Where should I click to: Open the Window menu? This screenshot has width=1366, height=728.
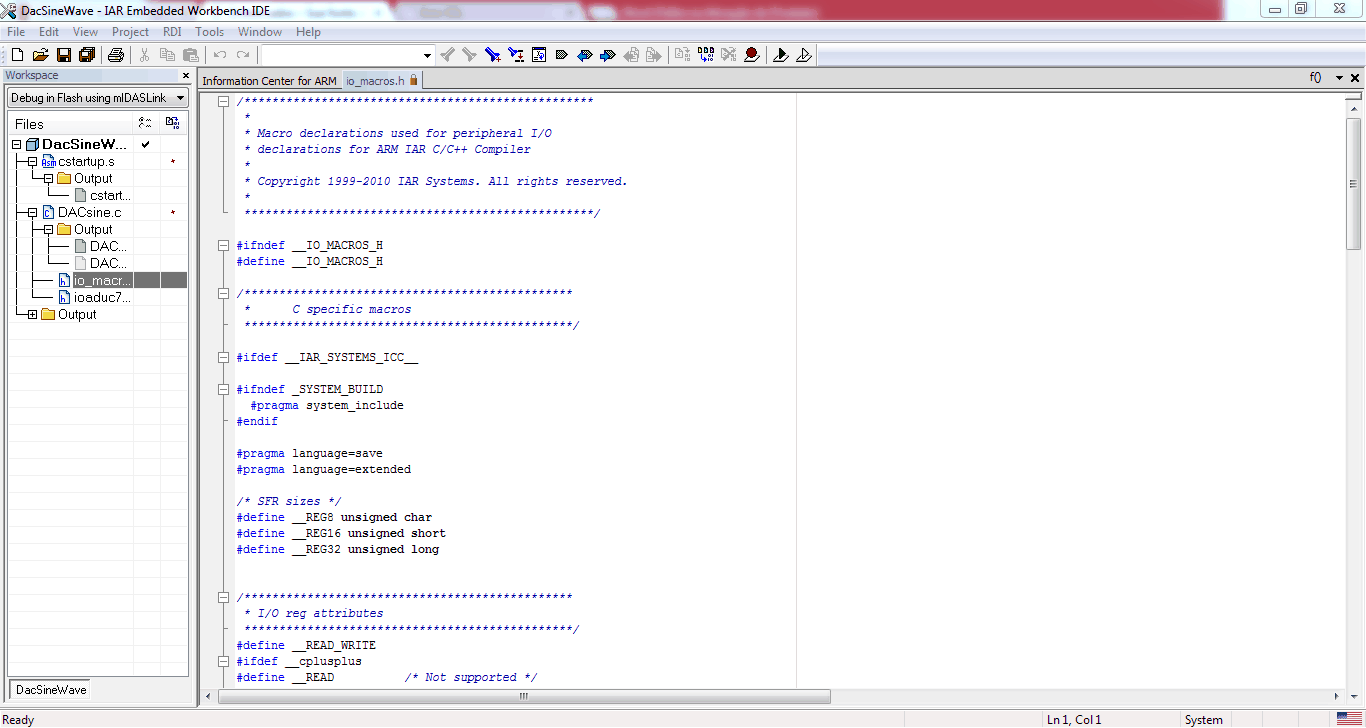tap(260, 32)
